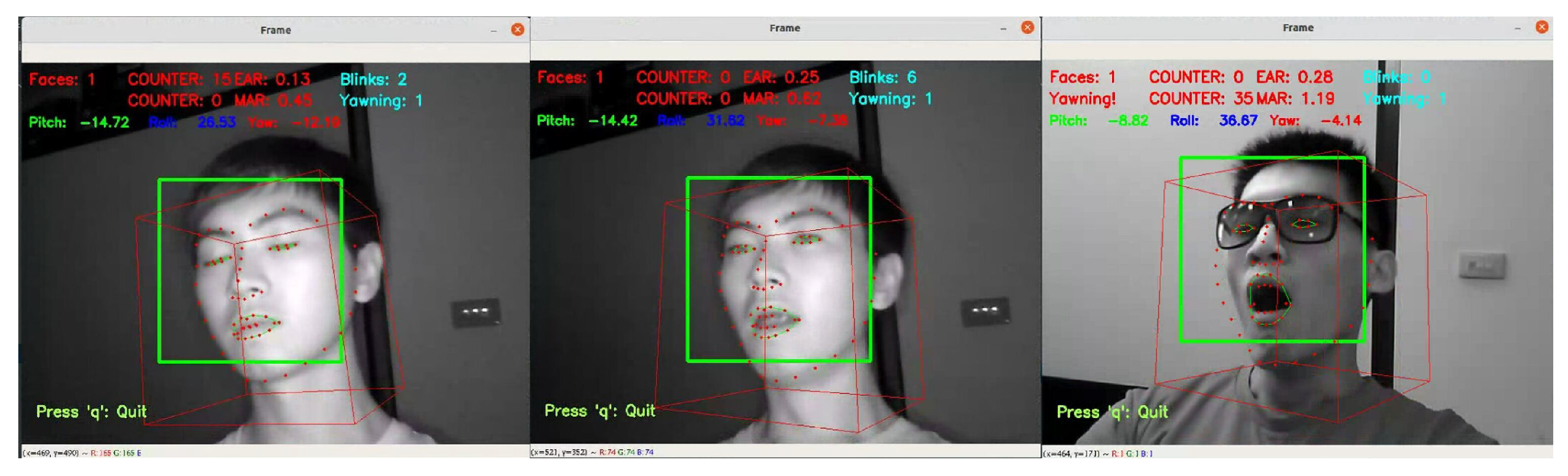Click "Faces: 1" in the right window
The width and height of the screenshot is (1568, 476).
point(1083,77)
